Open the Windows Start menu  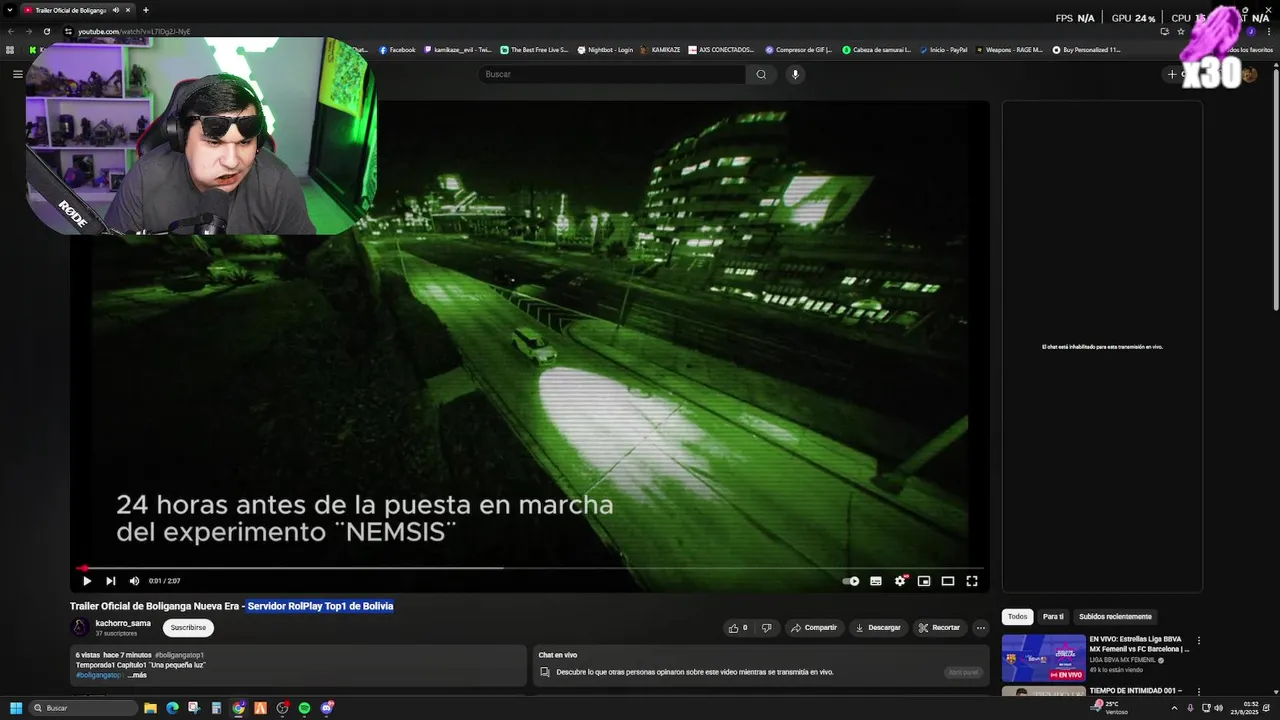click(x=16, y=708)
